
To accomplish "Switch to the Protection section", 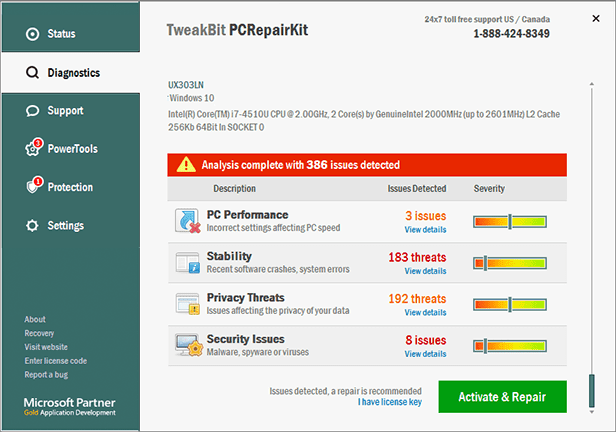I will tap(71, 187).
